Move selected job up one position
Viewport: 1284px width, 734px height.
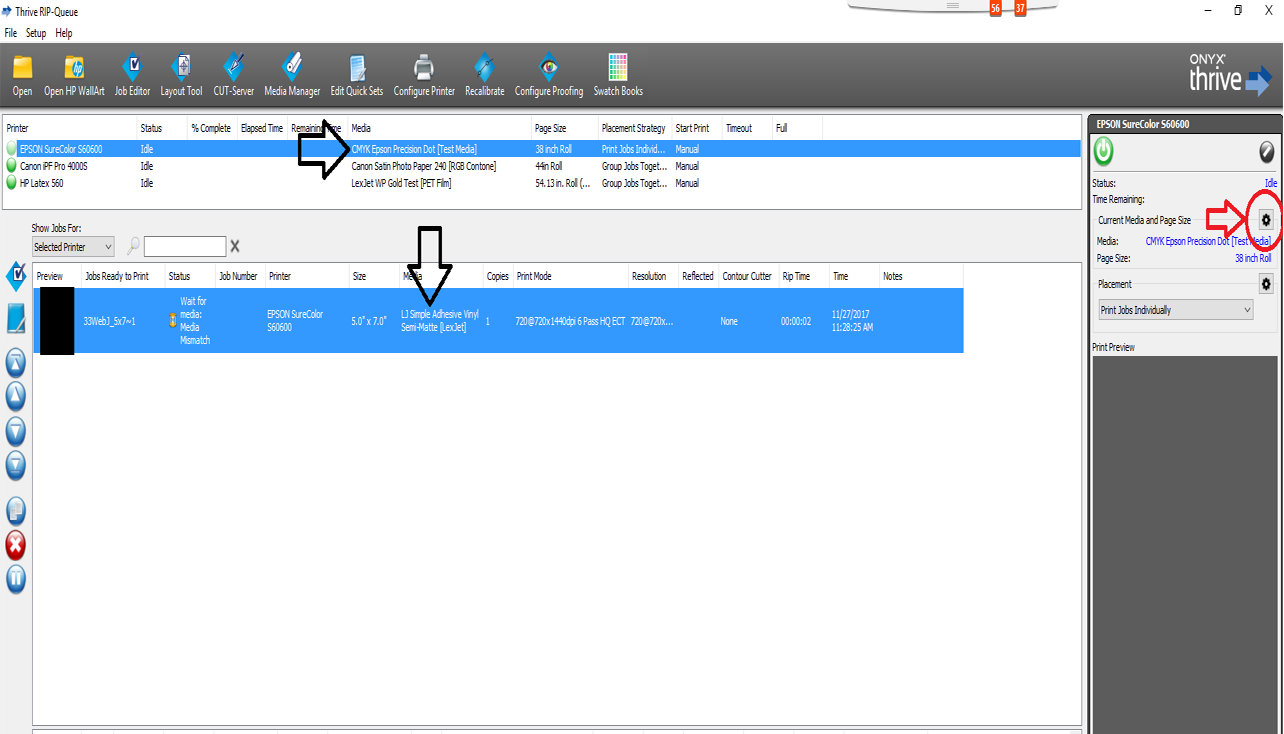click(16, 396)
